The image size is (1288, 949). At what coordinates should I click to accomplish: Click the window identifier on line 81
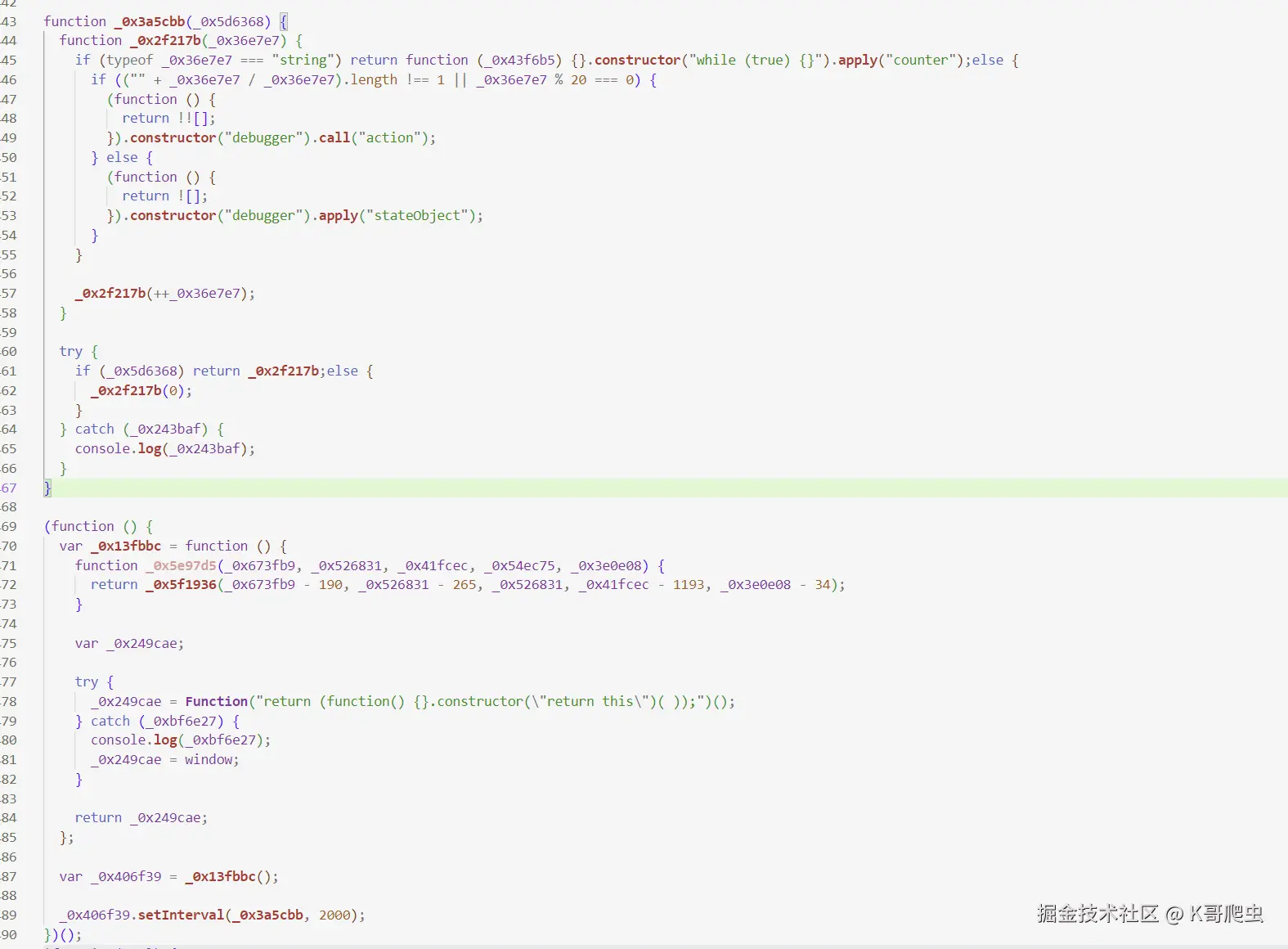point(209,759)
